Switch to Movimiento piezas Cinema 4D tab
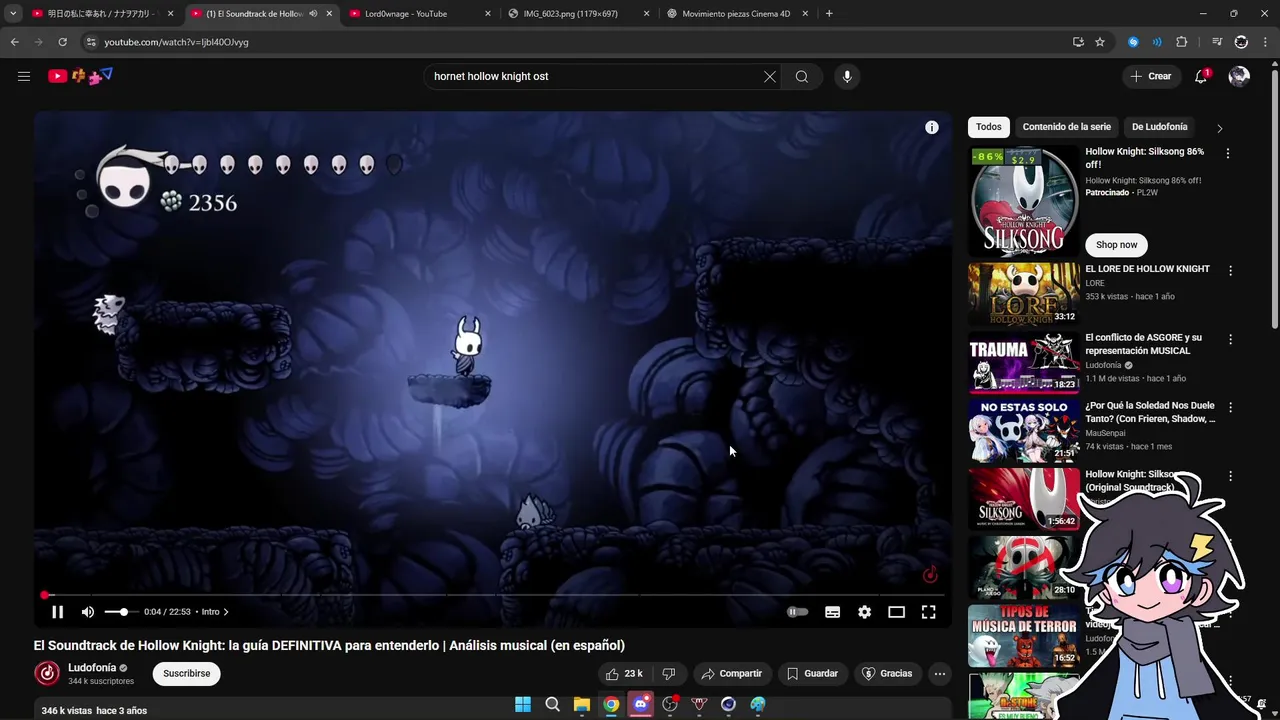The width and height of the screenshot is (1280, 720). (737, 14)
